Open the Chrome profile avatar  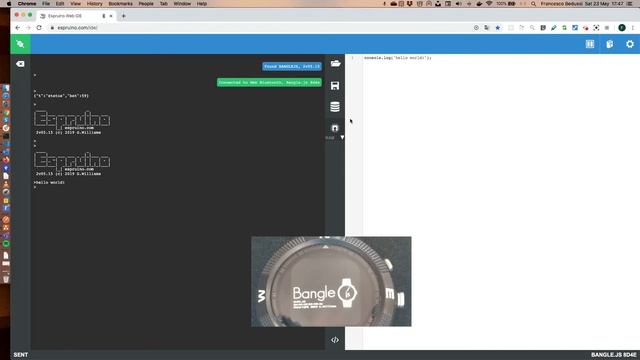tap(622, 28)
